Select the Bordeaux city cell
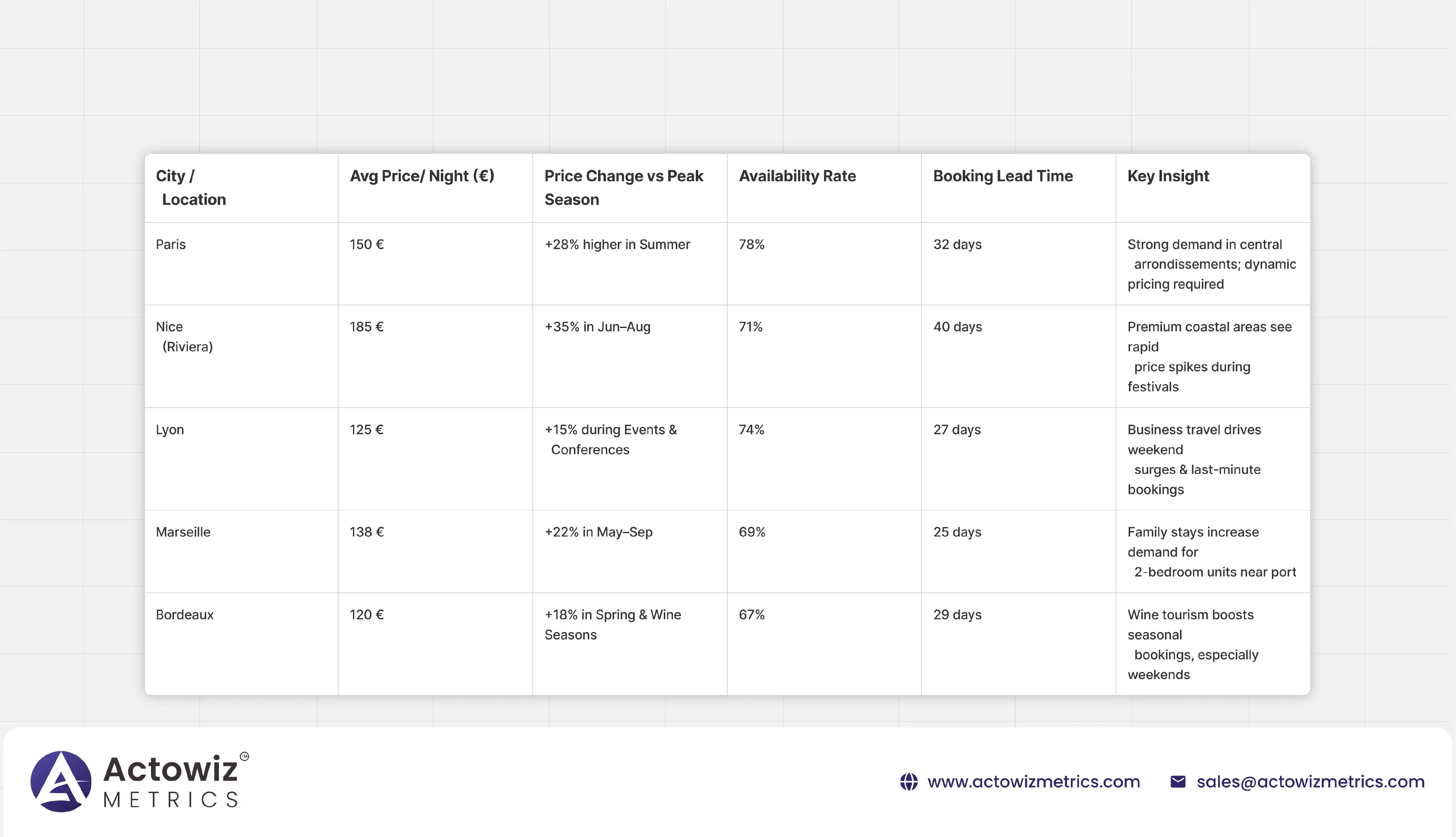Screen dimensions: 1456x837 click(185, 615)
